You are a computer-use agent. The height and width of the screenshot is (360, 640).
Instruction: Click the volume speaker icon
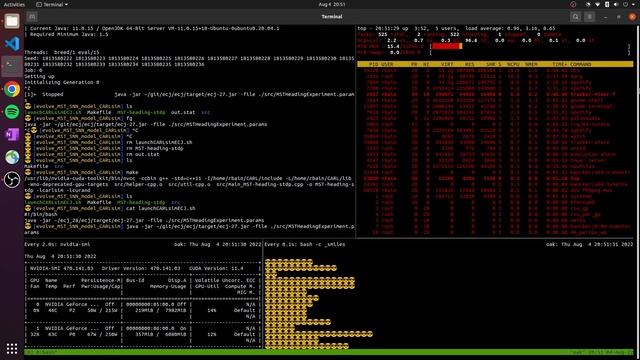point(616,4)
